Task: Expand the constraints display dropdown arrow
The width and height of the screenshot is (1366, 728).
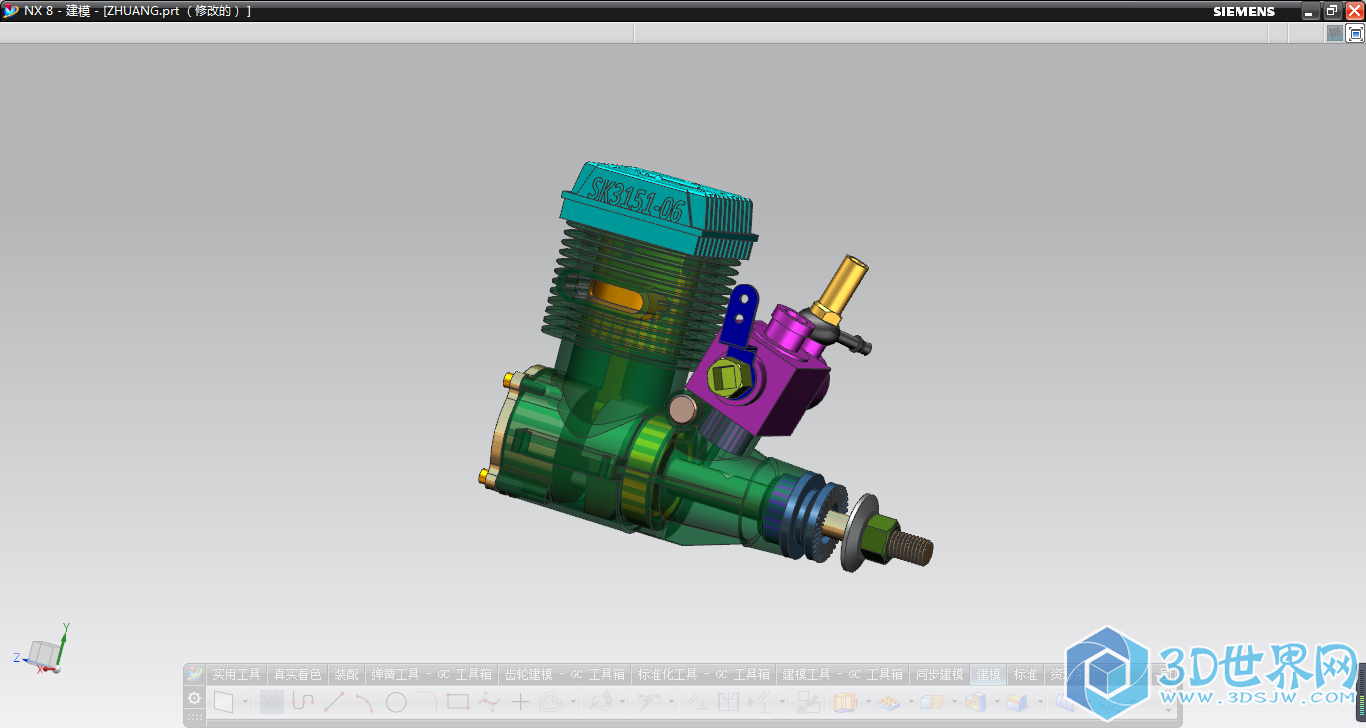Action: pyautogui.click(x=783, y=701)
